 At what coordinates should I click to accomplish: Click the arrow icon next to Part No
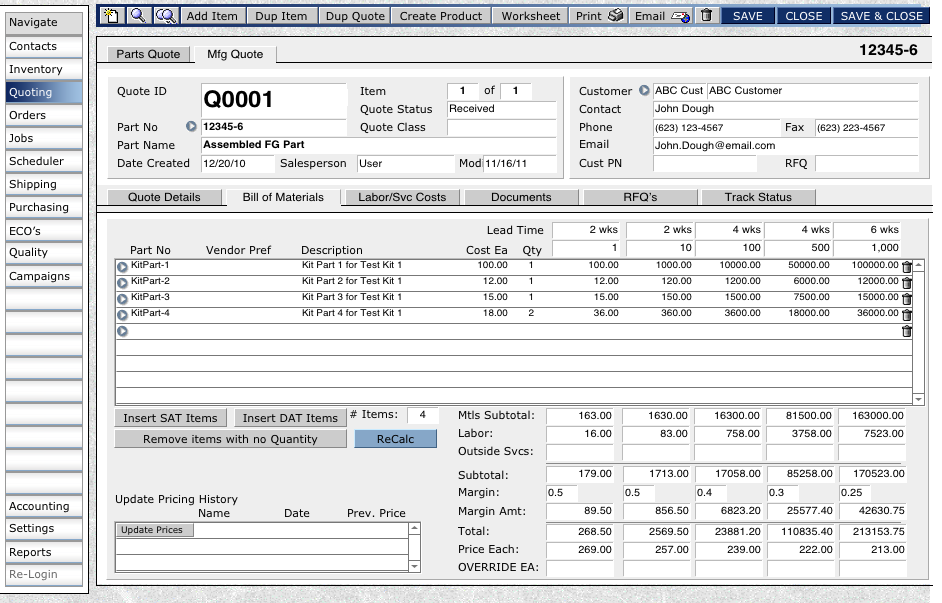tap(192, 127)
